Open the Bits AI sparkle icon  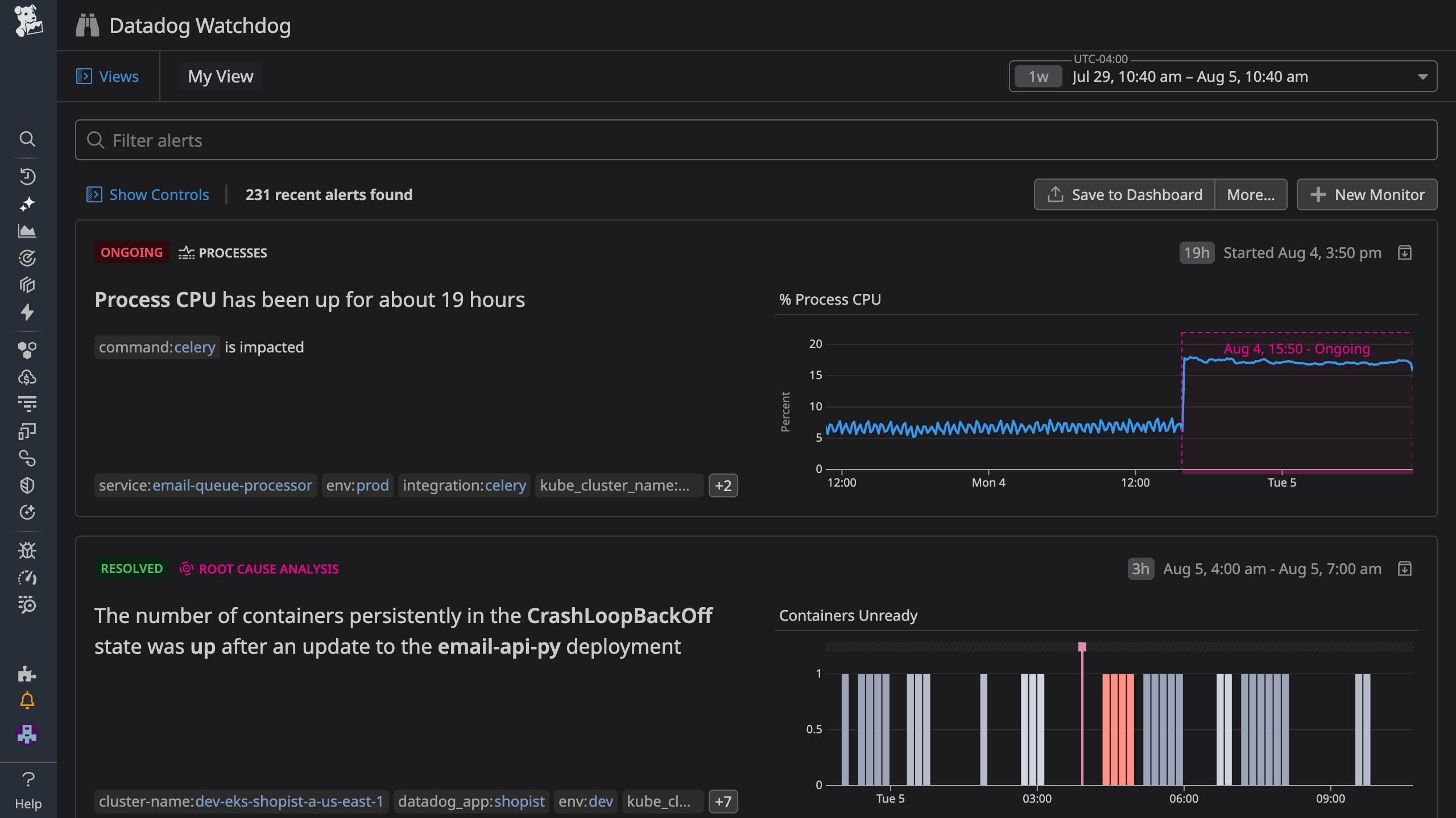pyautogui.click(x=27, y=204)
